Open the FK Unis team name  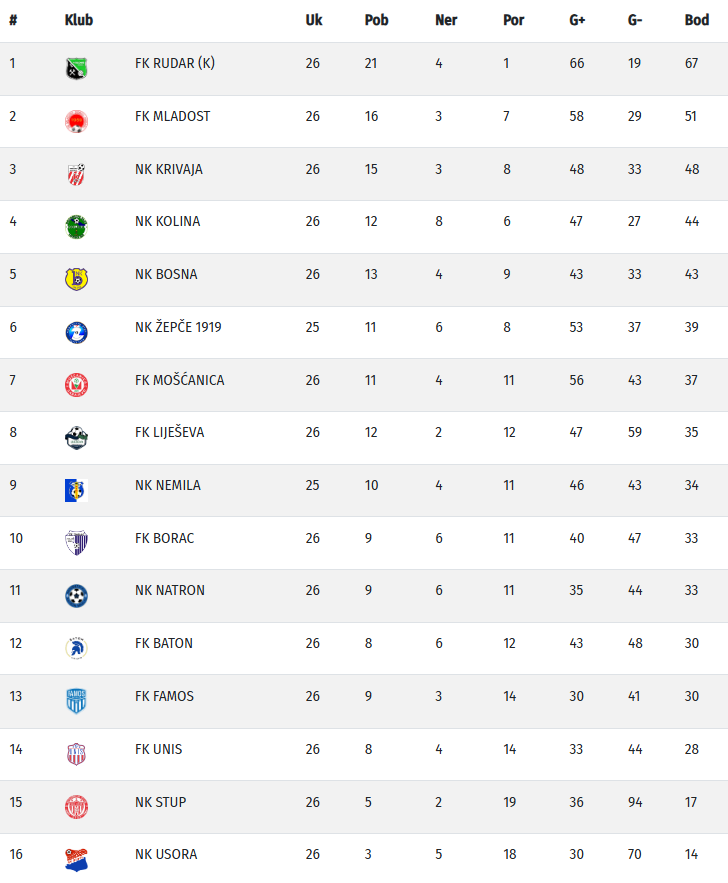click(x=158, y=749)
